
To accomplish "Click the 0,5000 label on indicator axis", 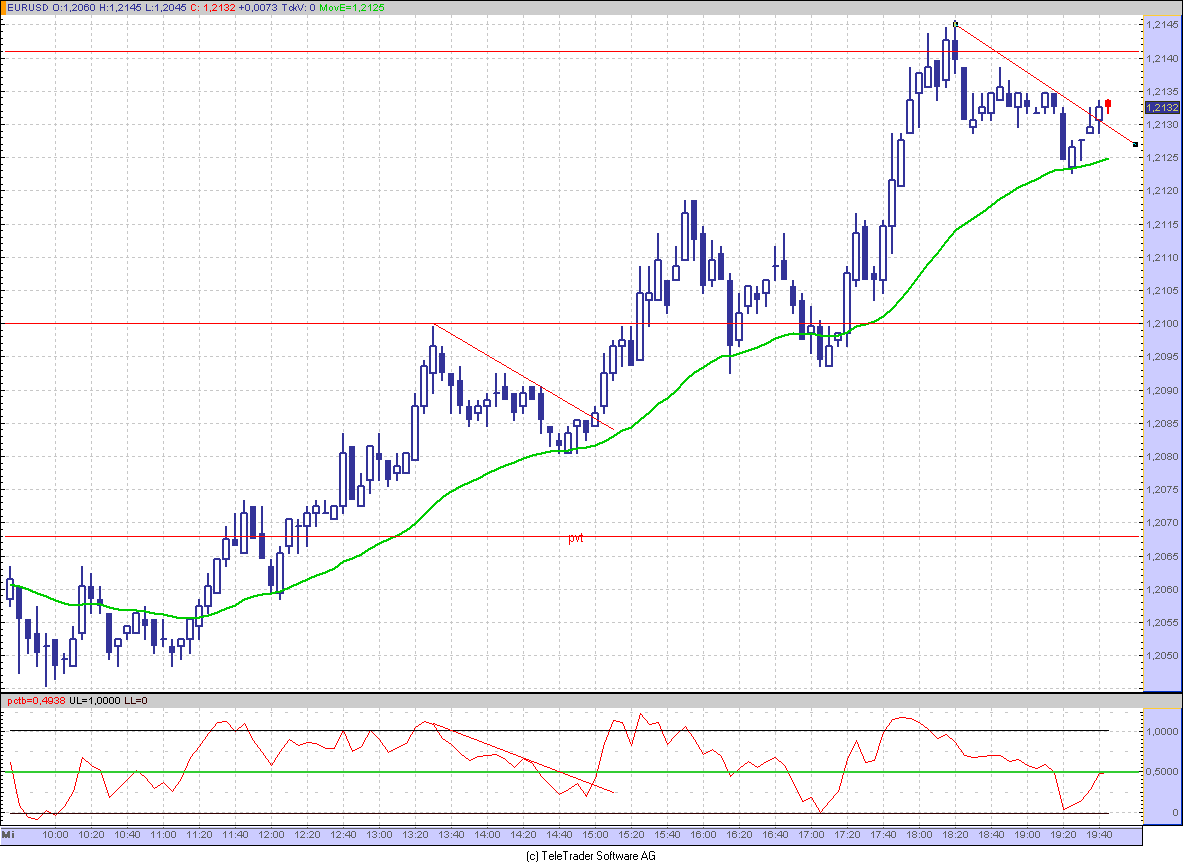I will tap(1162, 772).
